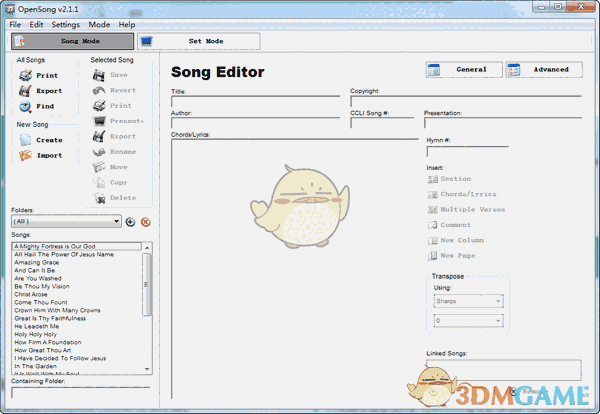This screenshot has width=600, height=414.
Task: Switch to Set Mode
Action: pyautogui.click(x=199, y=41)
